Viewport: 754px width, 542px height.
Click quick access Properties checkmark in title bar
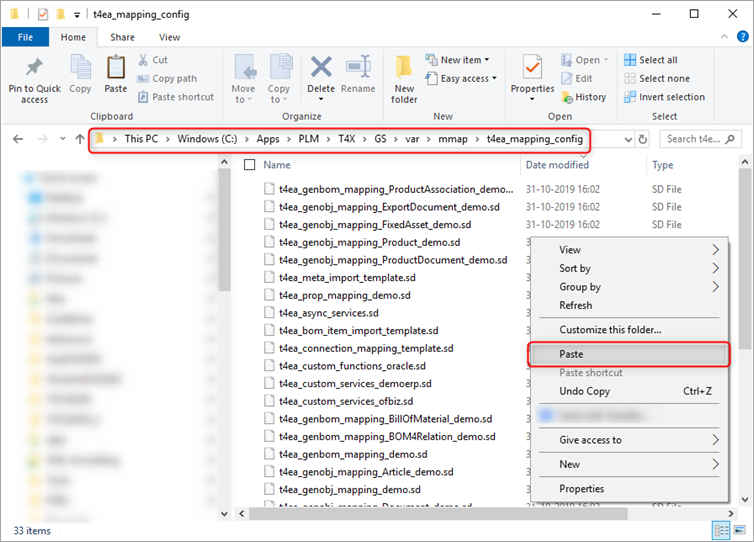point(43,14)
